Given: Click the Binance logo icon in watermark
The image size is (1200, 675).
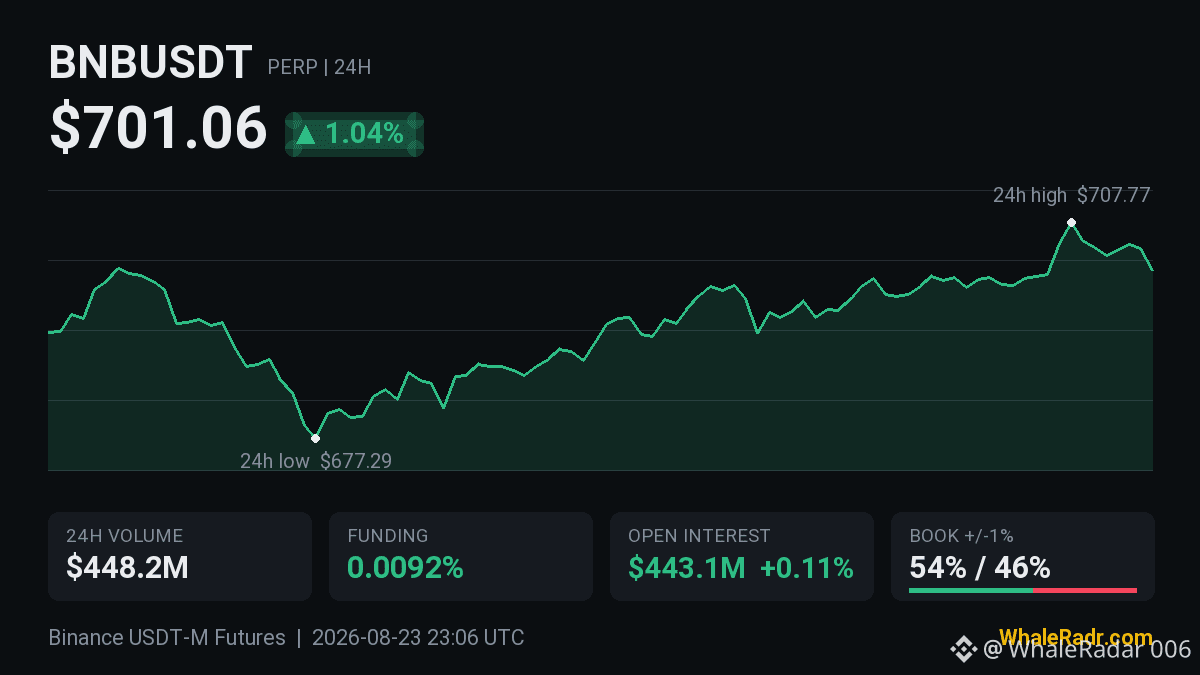Looking at the screenshot, I should [x=963, y=649].
